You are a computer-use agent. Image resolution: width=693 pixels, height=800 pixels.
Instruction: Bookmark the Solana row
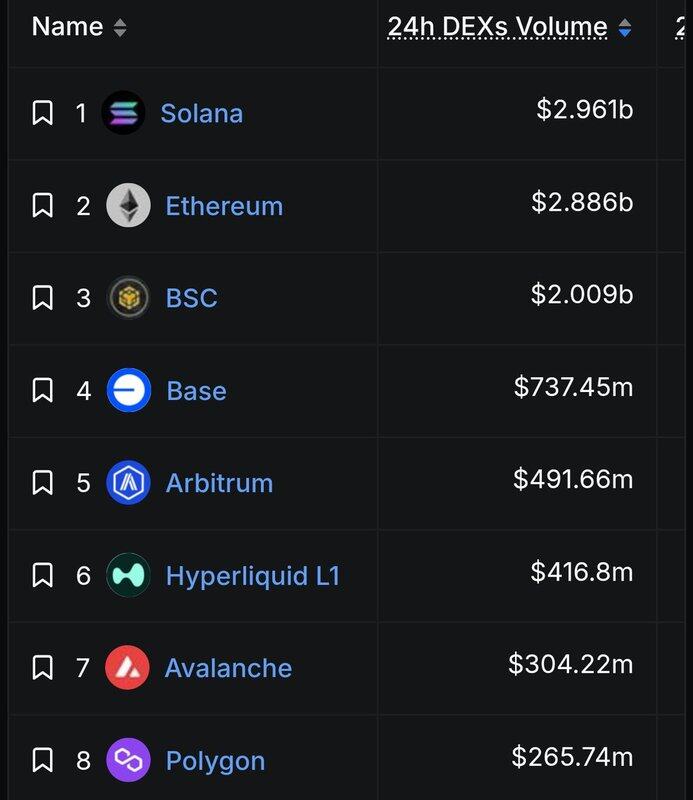(42, 113)
